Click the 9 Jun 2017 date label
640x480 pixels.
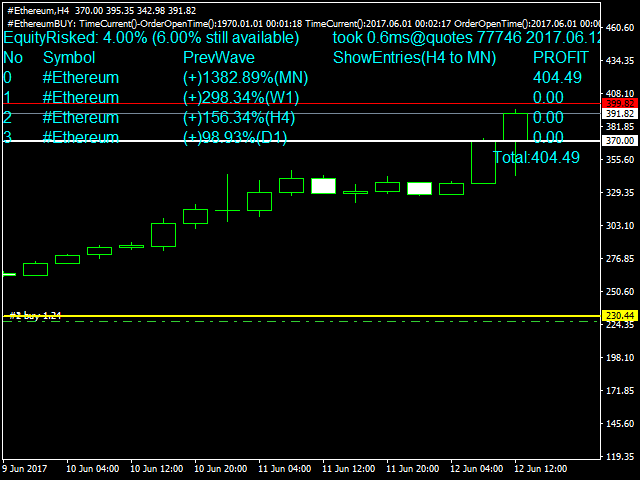coord(27,468)
